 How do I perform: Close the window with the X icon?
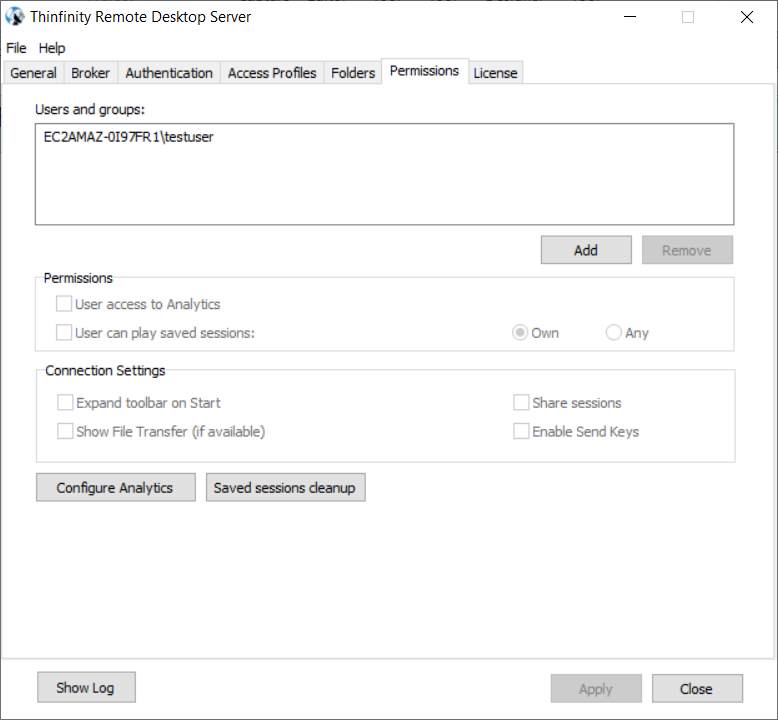coord(747,17)
